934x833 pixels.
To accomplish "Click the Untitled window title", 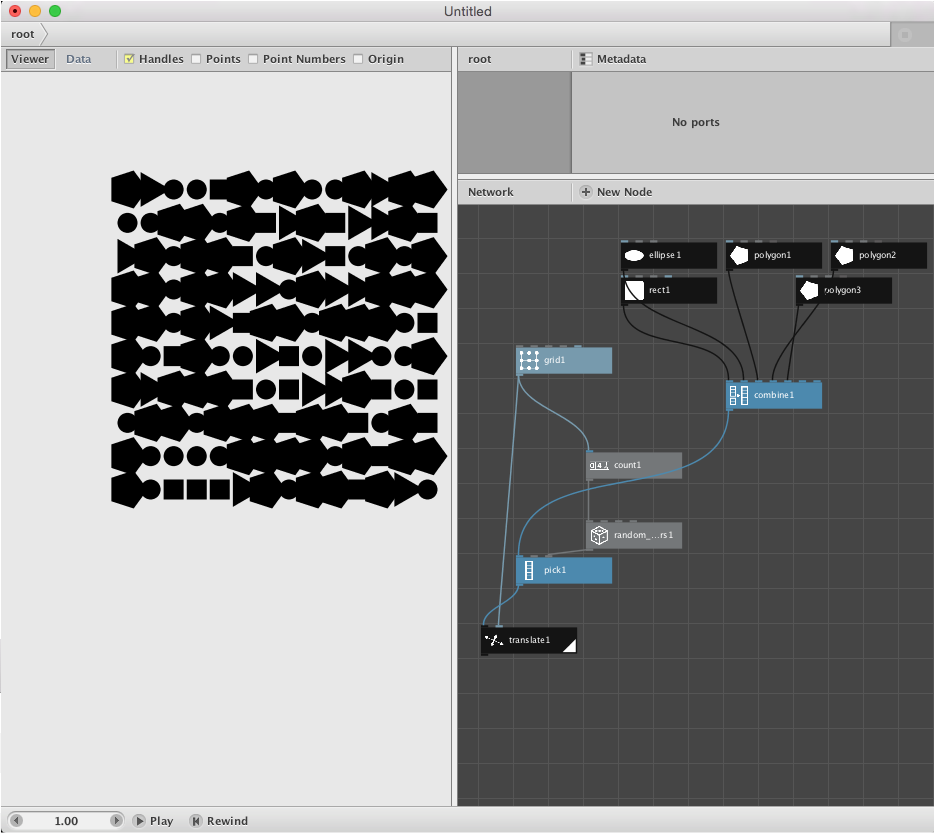I will [x=468, y=11].
